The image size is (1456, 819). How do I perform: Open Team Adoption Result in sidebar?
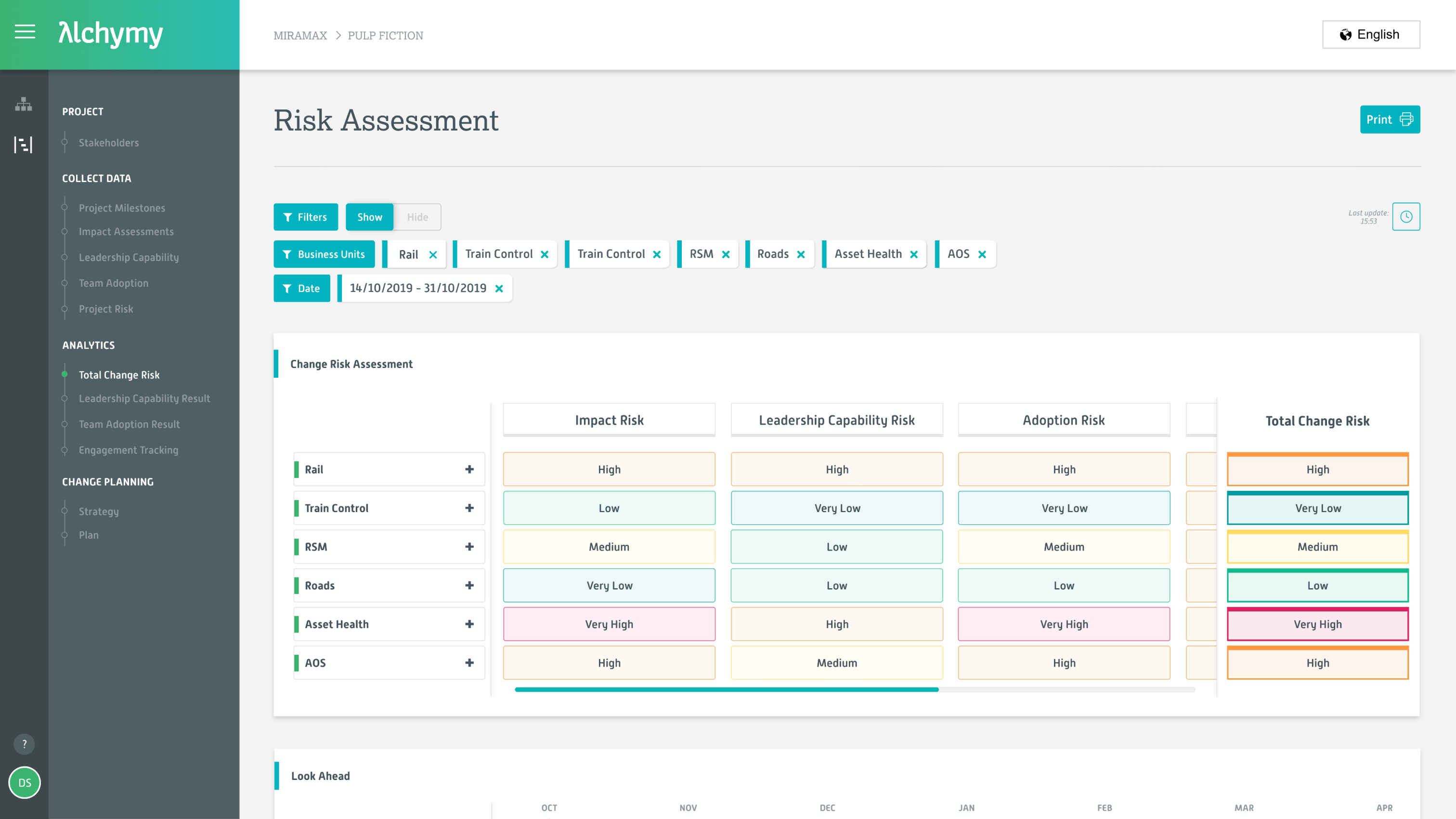(x=129, y=423)
